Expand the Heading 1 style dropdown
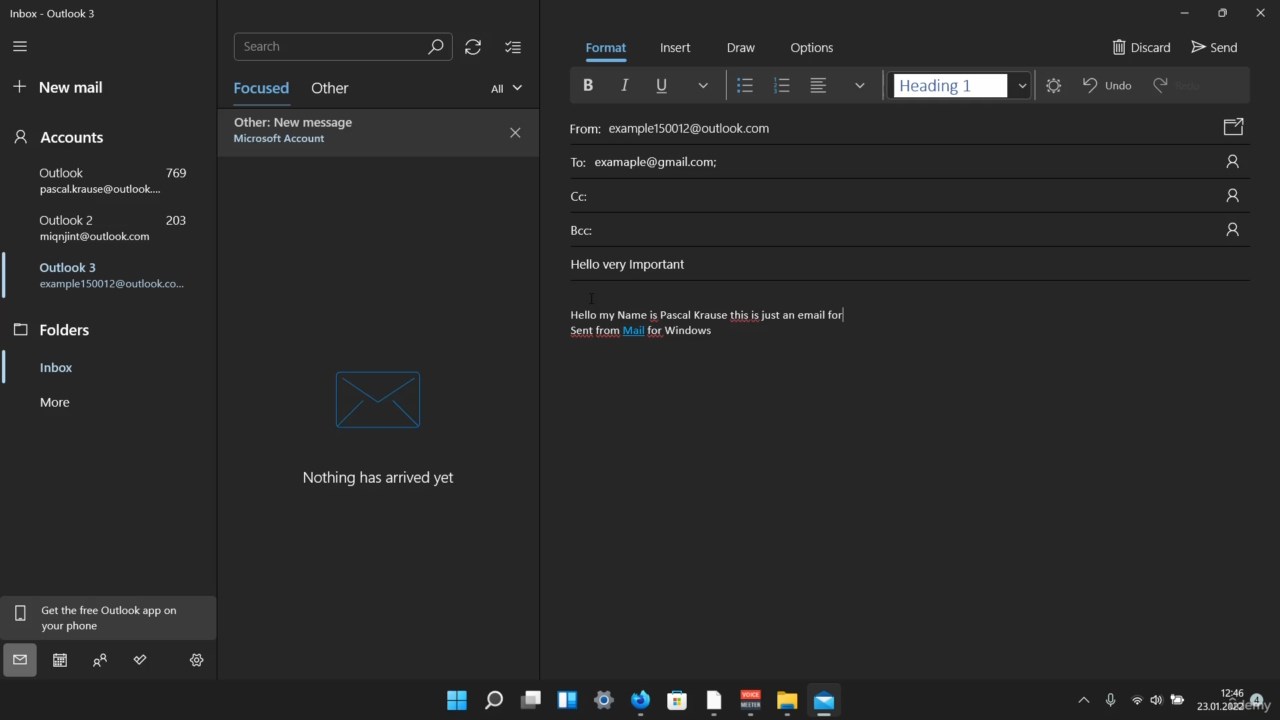 coord(1021,86)
